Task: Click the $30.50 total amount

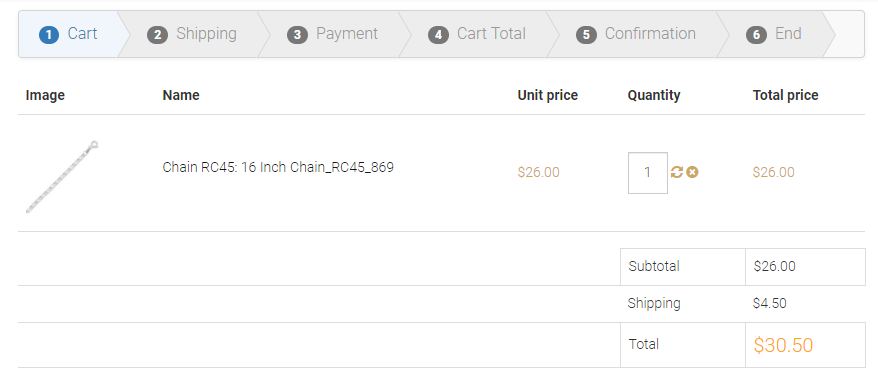Action: tap(783, 345)
